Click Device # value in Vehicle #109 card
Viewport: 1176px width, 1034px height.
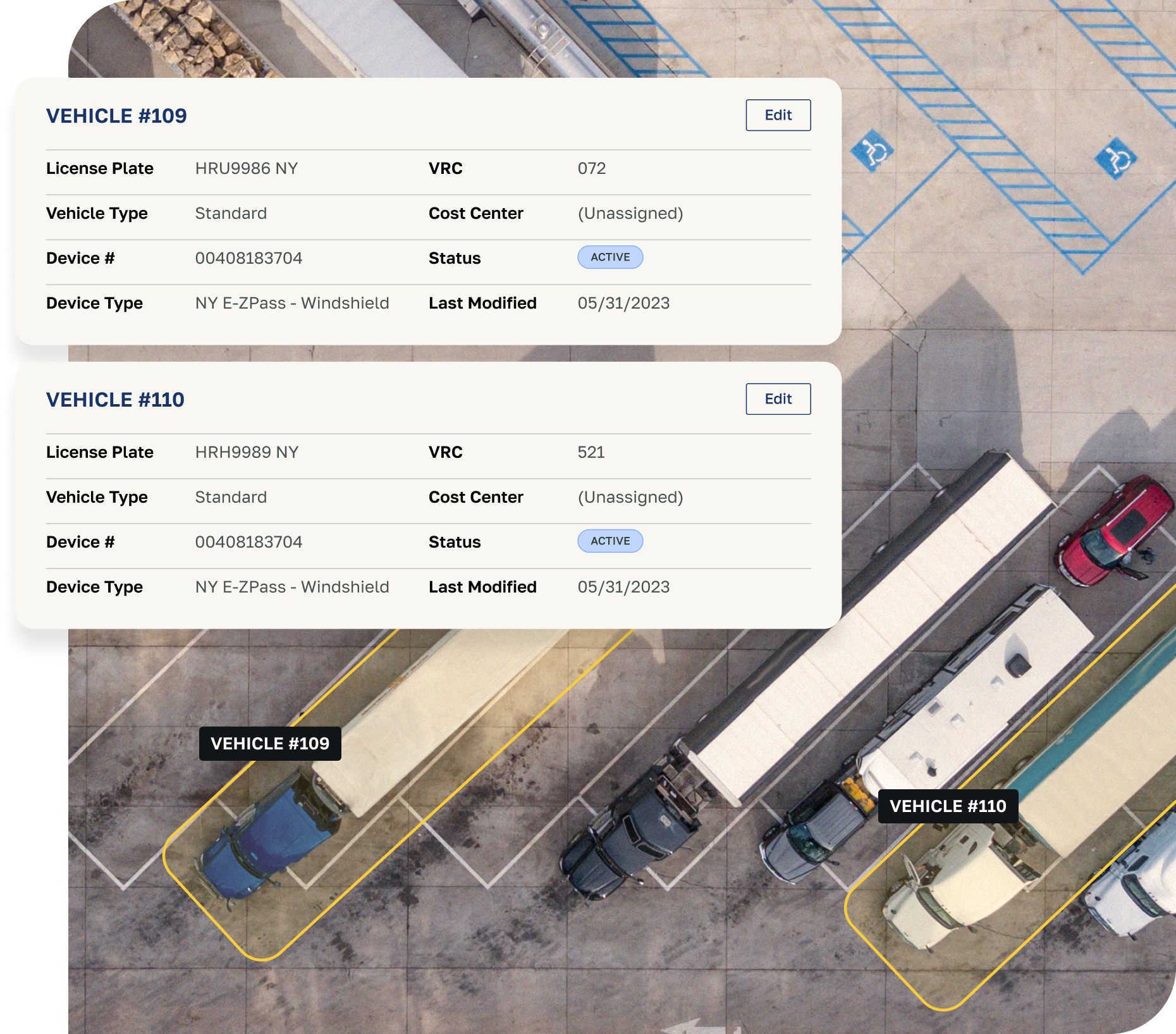248,259
